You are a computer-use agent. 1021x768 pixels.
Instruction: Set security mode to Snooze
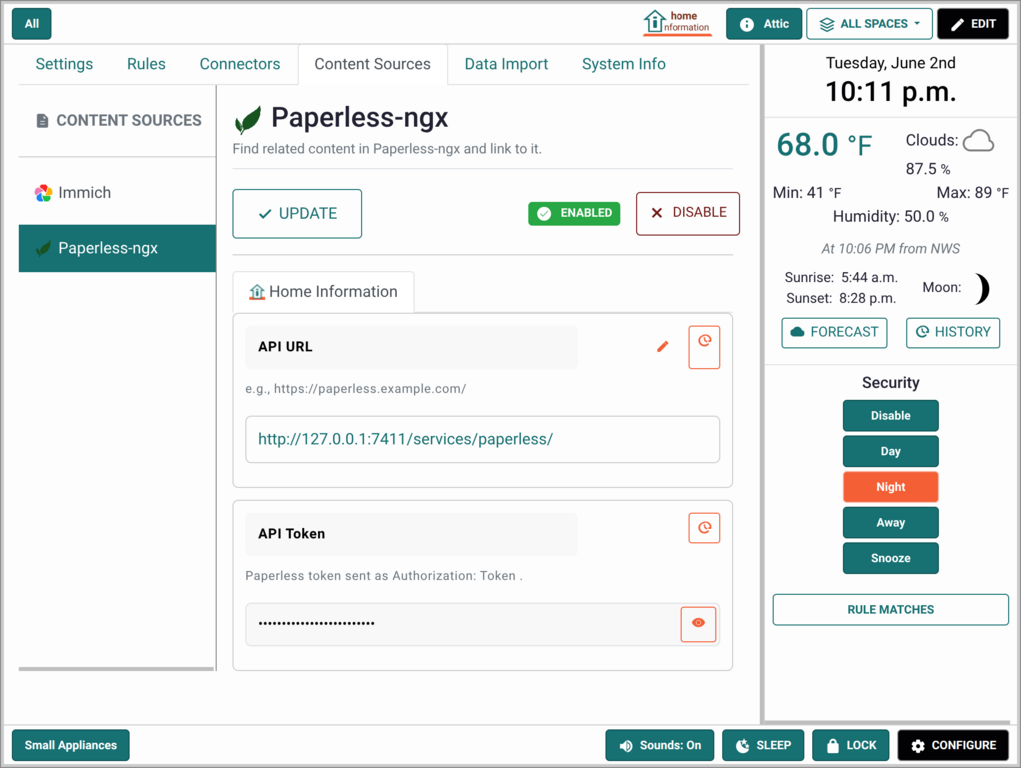point(891,558)
